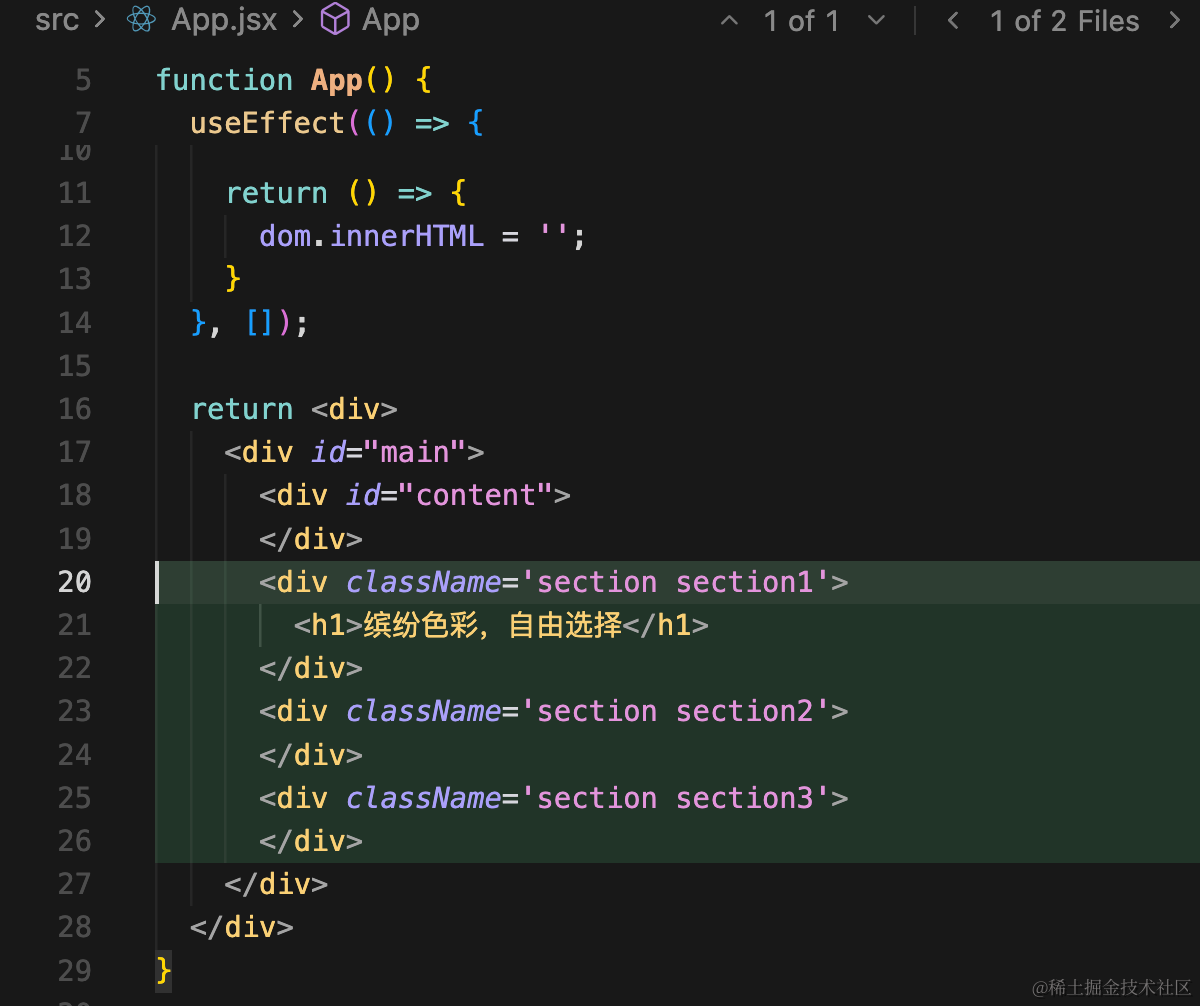
Task: Go to next file arrow
Action: 1174,21
